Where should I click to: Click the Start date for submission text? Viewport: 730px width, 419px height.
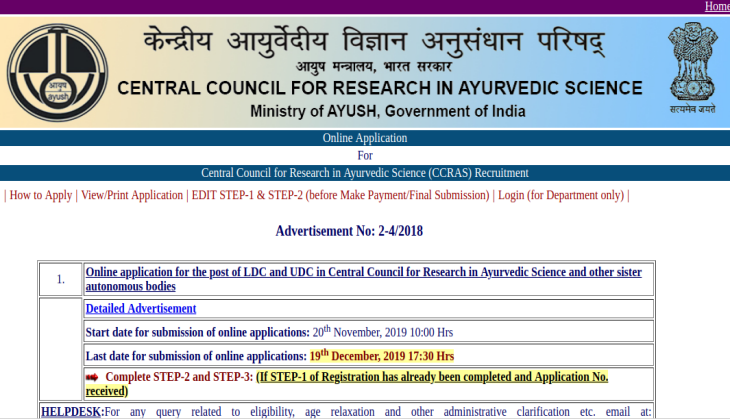[x=197, y=332]
